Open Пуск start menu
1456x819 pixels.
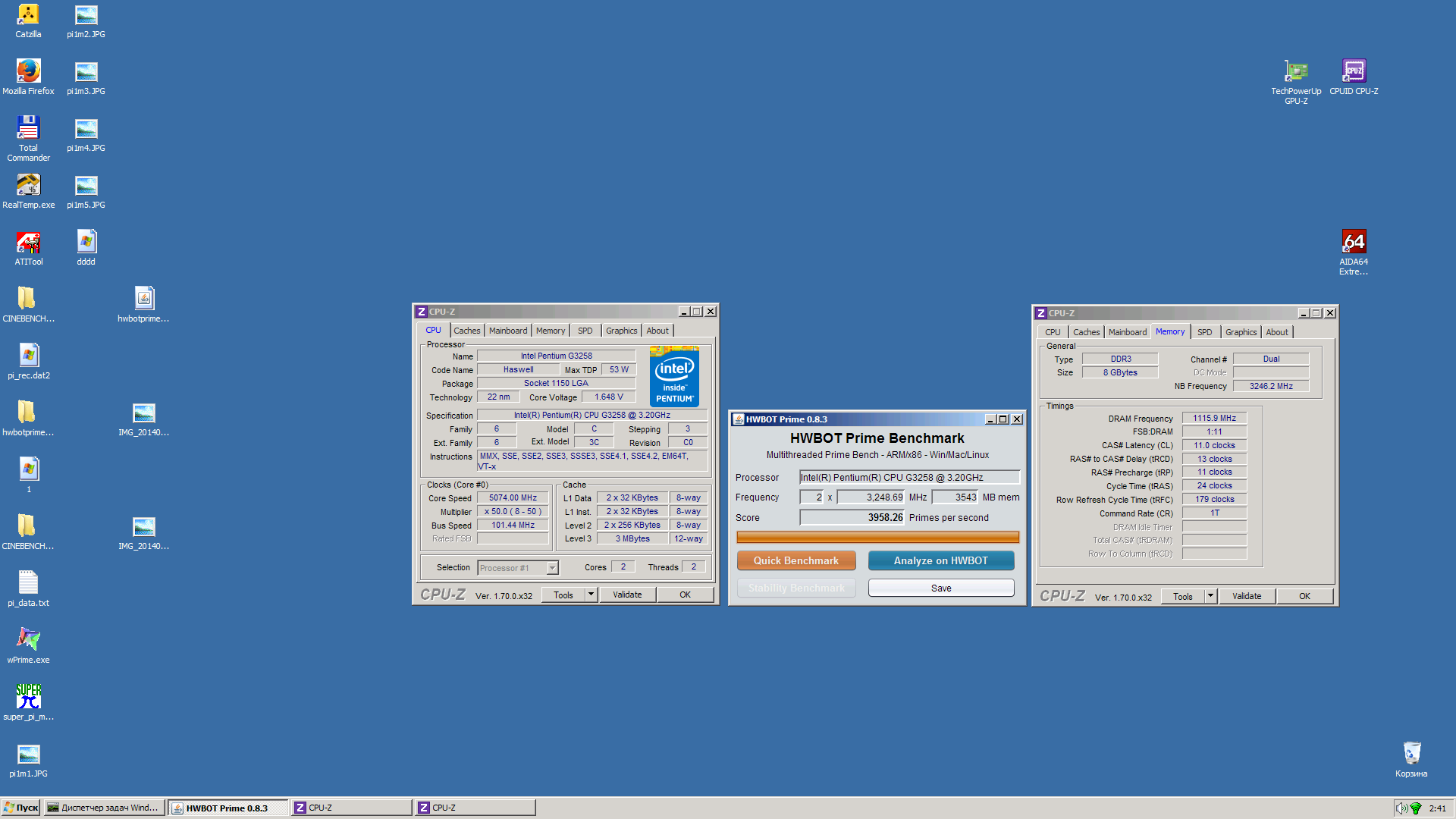[20, 808]
